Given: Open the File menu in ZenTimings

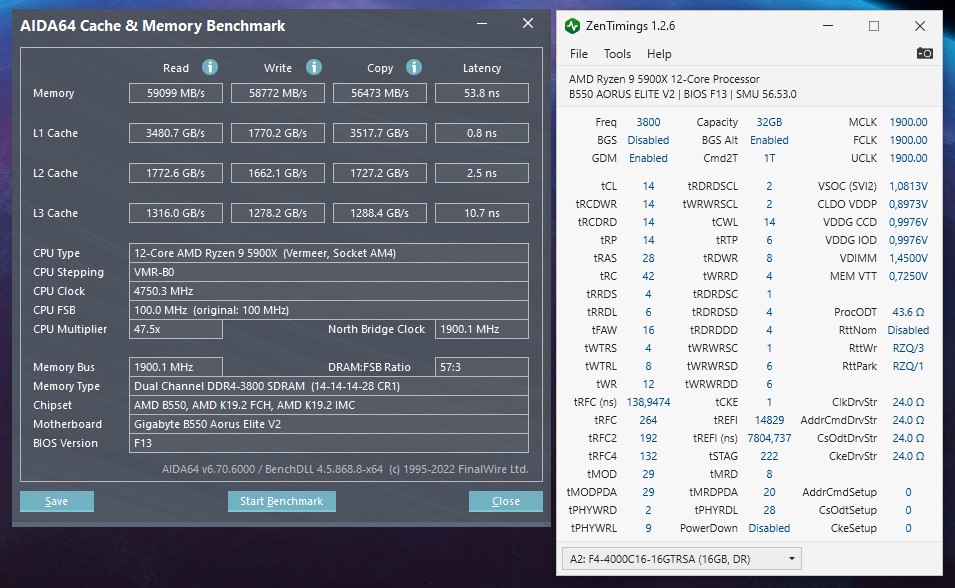Looking at the screenshot, I should (579, 54).
